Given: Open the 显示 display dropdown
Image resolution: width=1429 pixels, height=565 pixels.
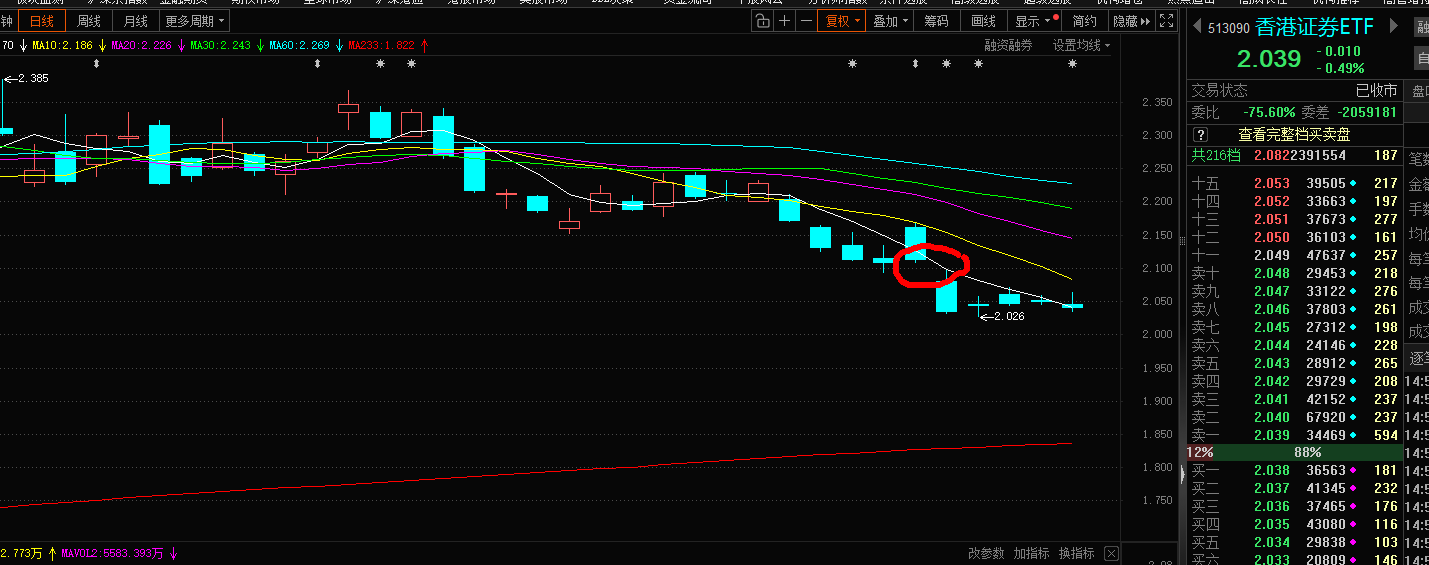Looking at the screenshot, I should click(x=1034, y=21).
